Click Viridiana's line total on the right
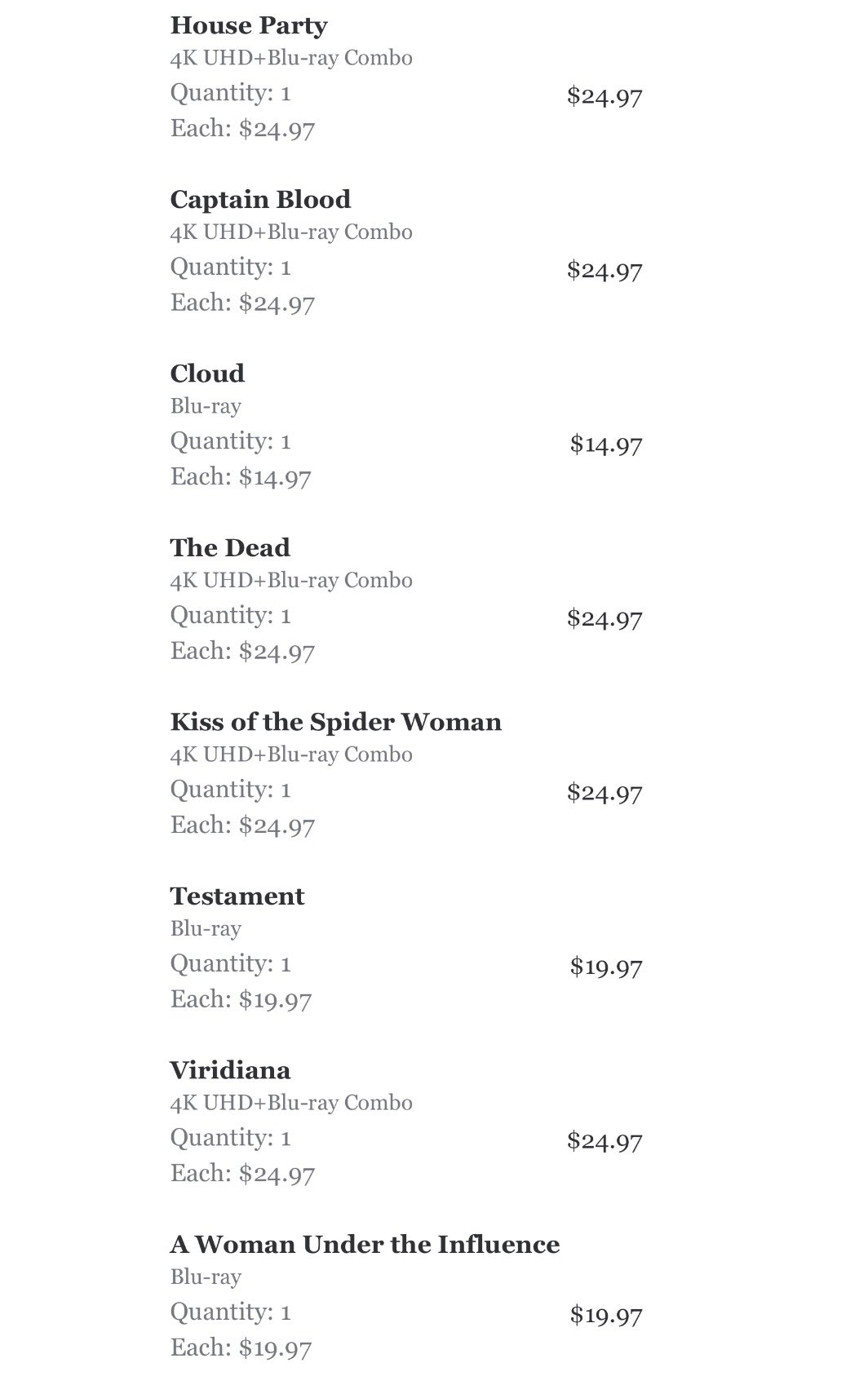Image resolution: width=868 pixels, height=1394 pixels. pos(604,1140)
